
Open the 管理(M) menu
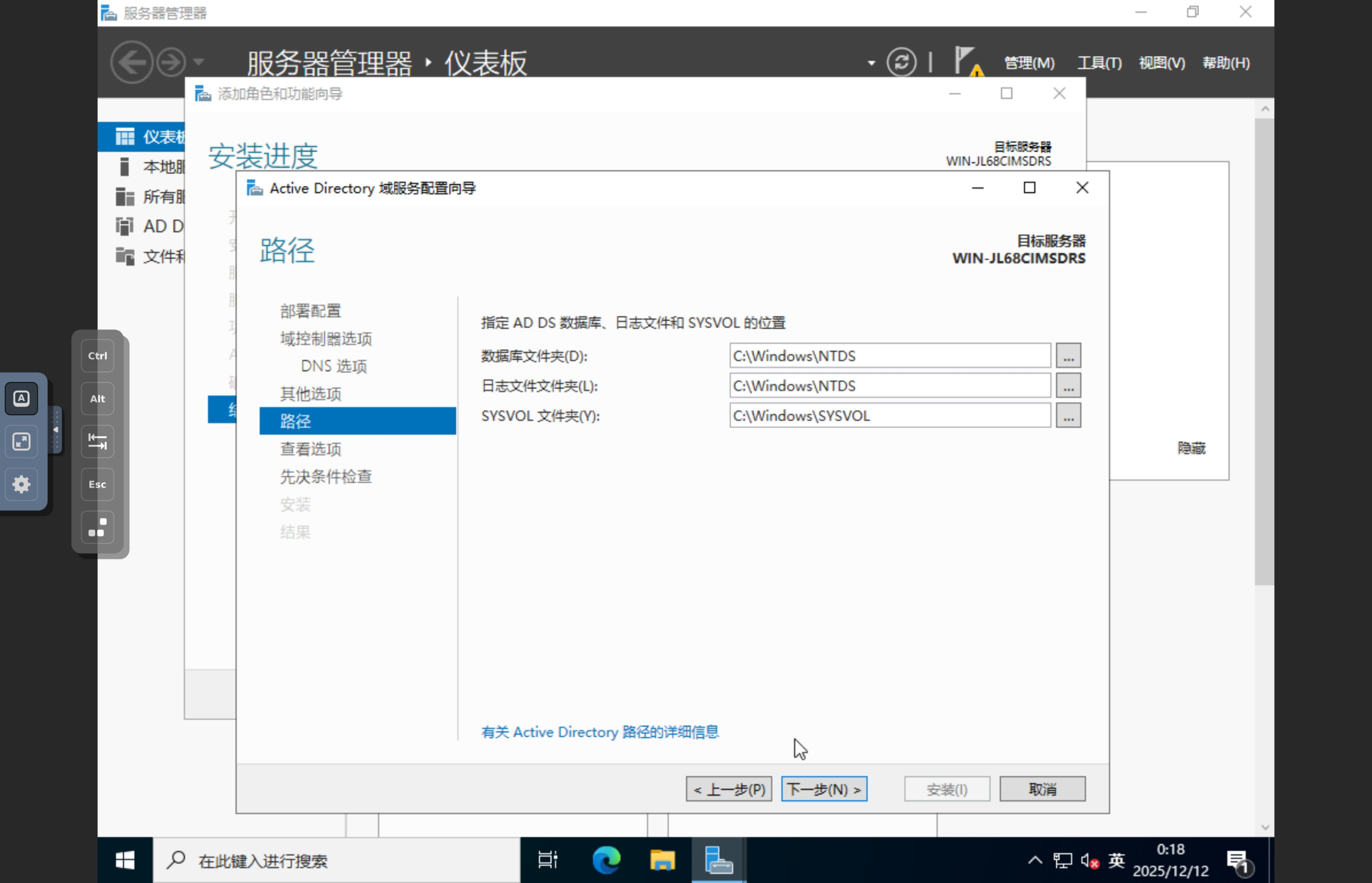(x=1029, y=63)
